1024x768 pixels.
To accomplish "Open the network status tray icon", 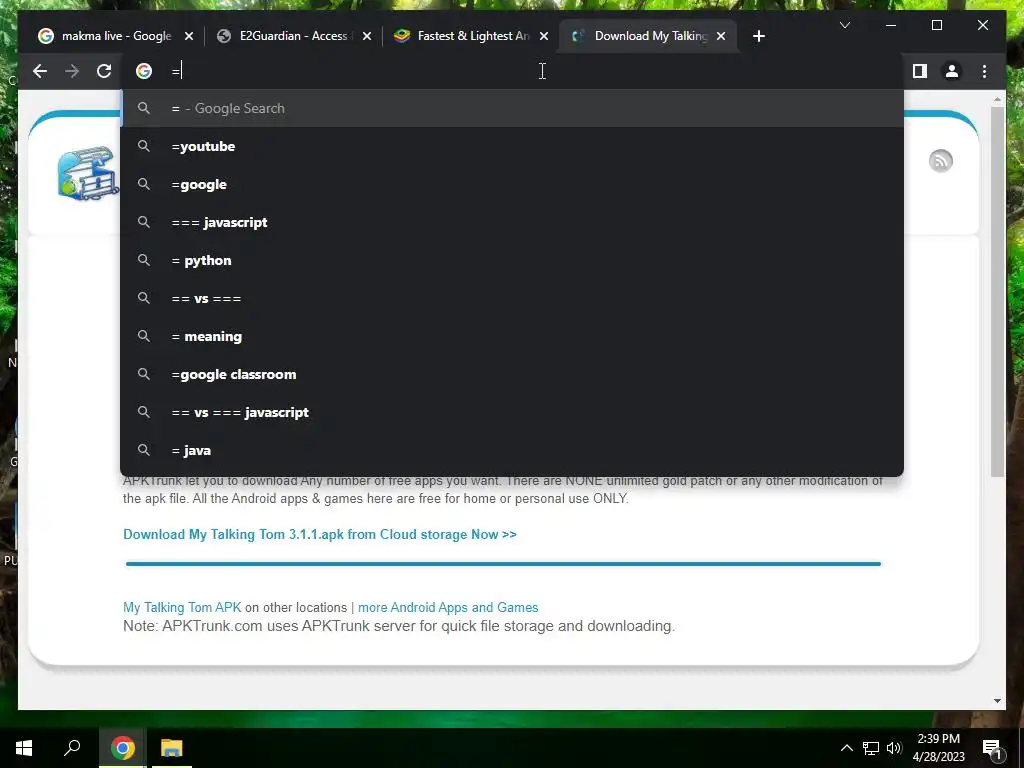I will [x=871, y=748].
